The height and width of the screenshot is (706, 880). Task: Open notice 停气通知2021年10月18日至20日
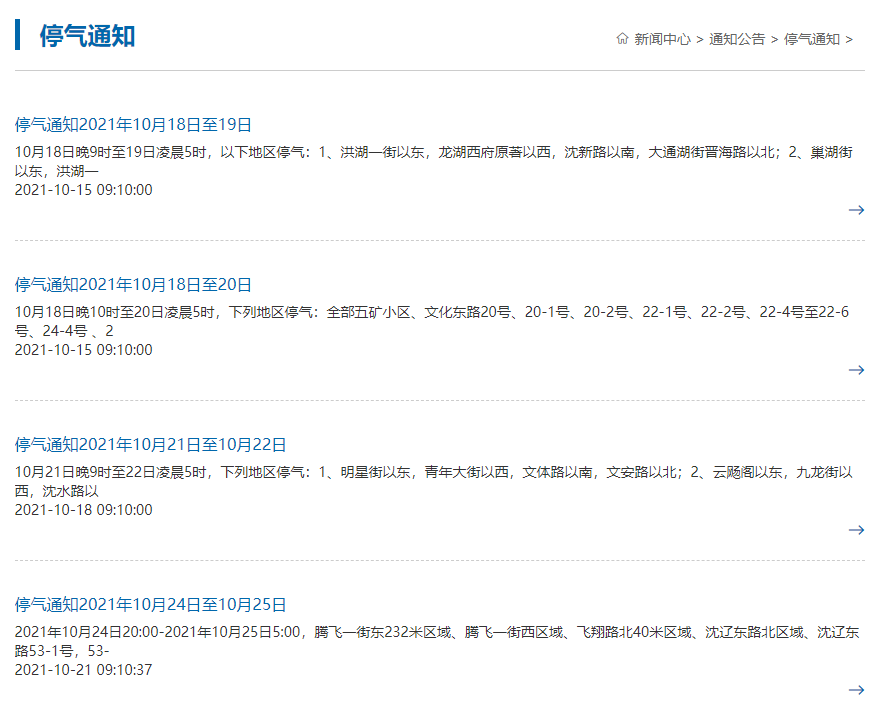133,284
